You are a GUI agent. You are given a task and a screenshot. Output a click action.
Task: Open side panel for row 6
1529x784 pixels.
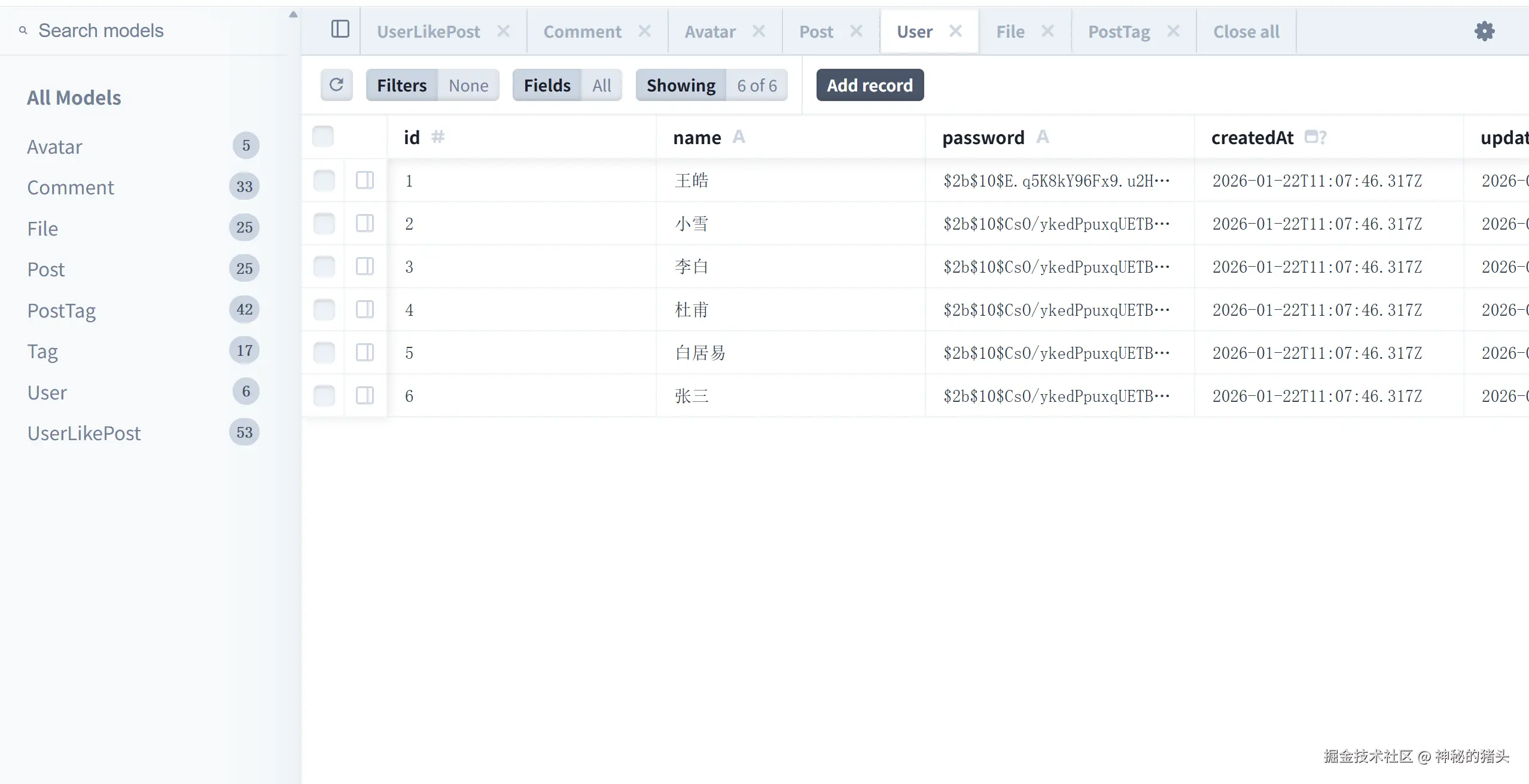click(365, 395)
